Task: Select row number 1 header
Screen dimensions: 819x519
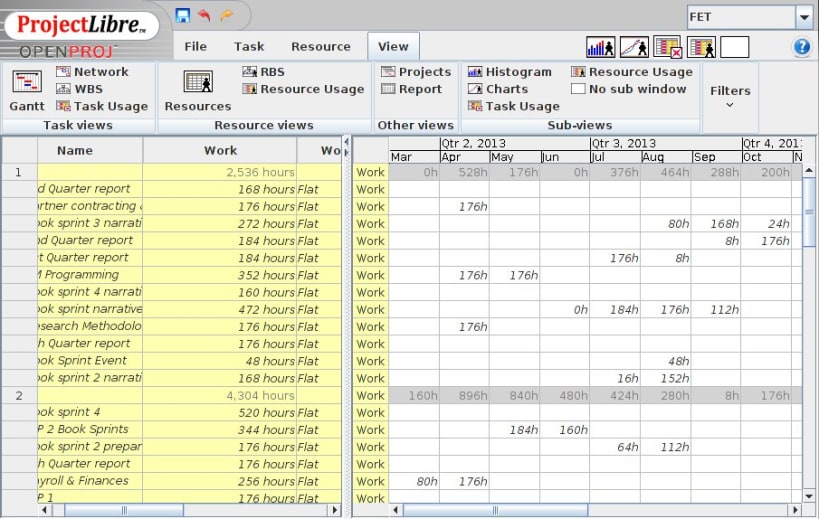Action: pos(19,172)
